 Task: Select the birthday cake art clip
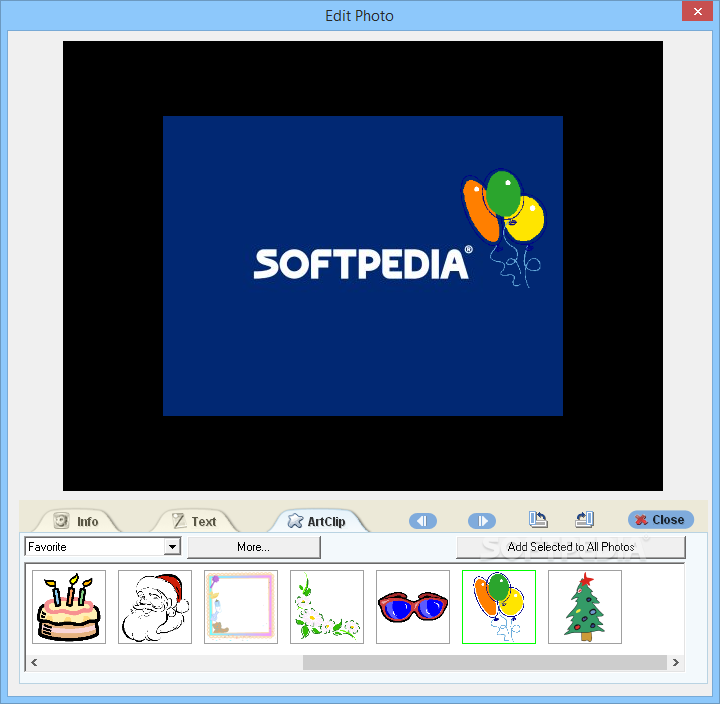69,607
